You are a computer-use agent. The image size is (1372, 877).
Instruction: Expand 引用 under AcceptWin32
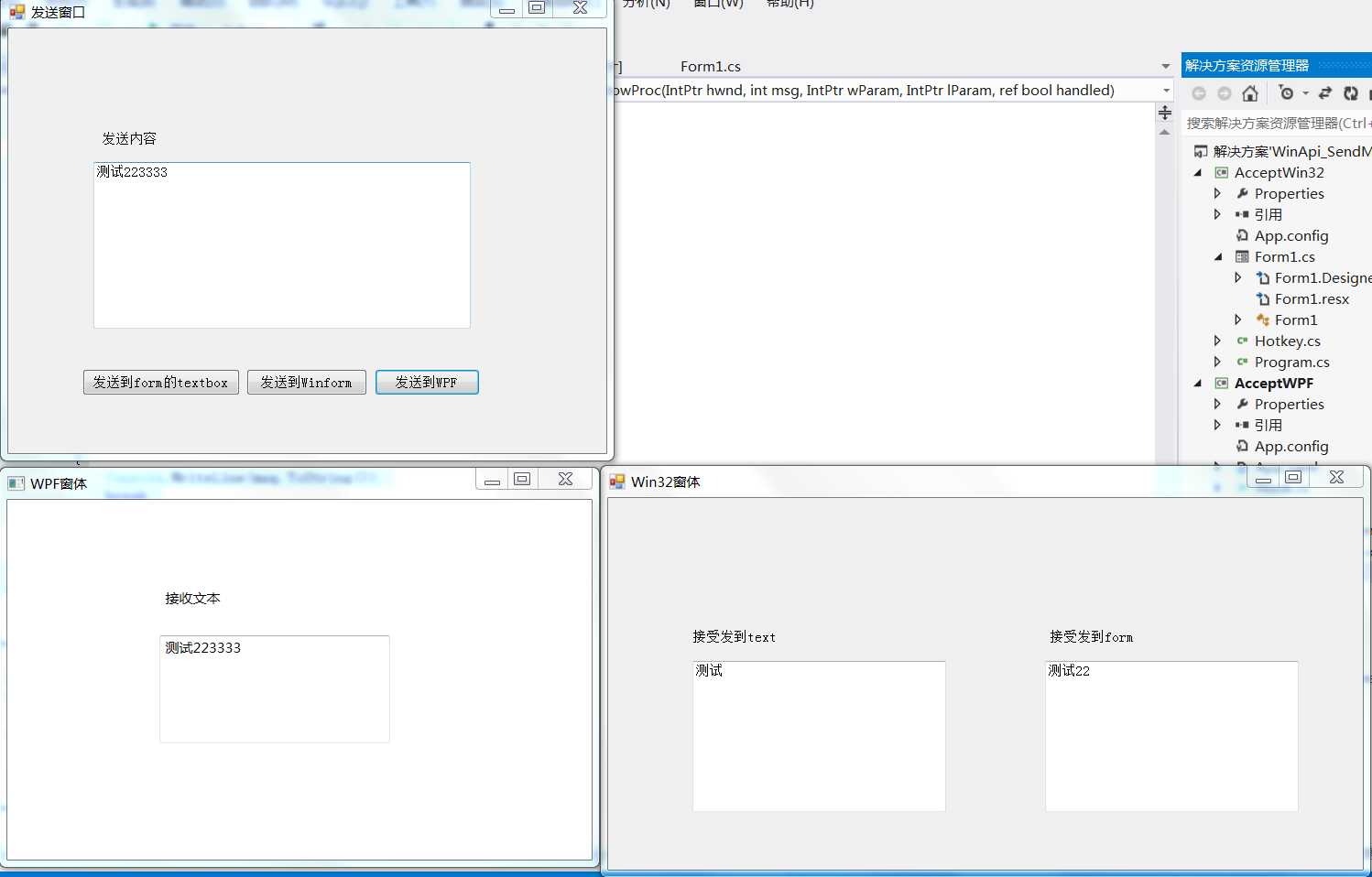click(x=1217, y=214)
